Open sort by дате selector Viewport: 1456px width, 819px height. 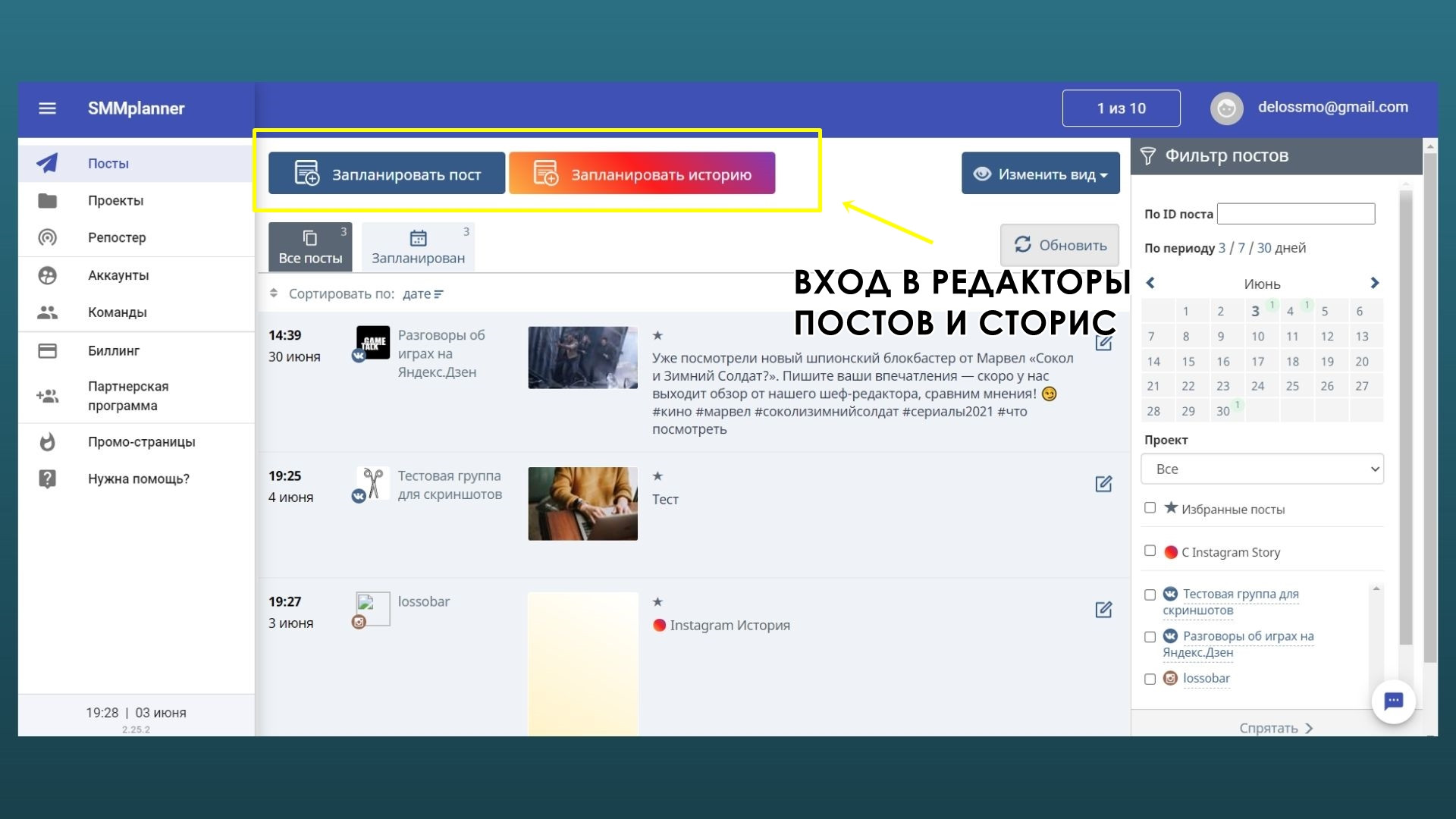click(422, 294)
